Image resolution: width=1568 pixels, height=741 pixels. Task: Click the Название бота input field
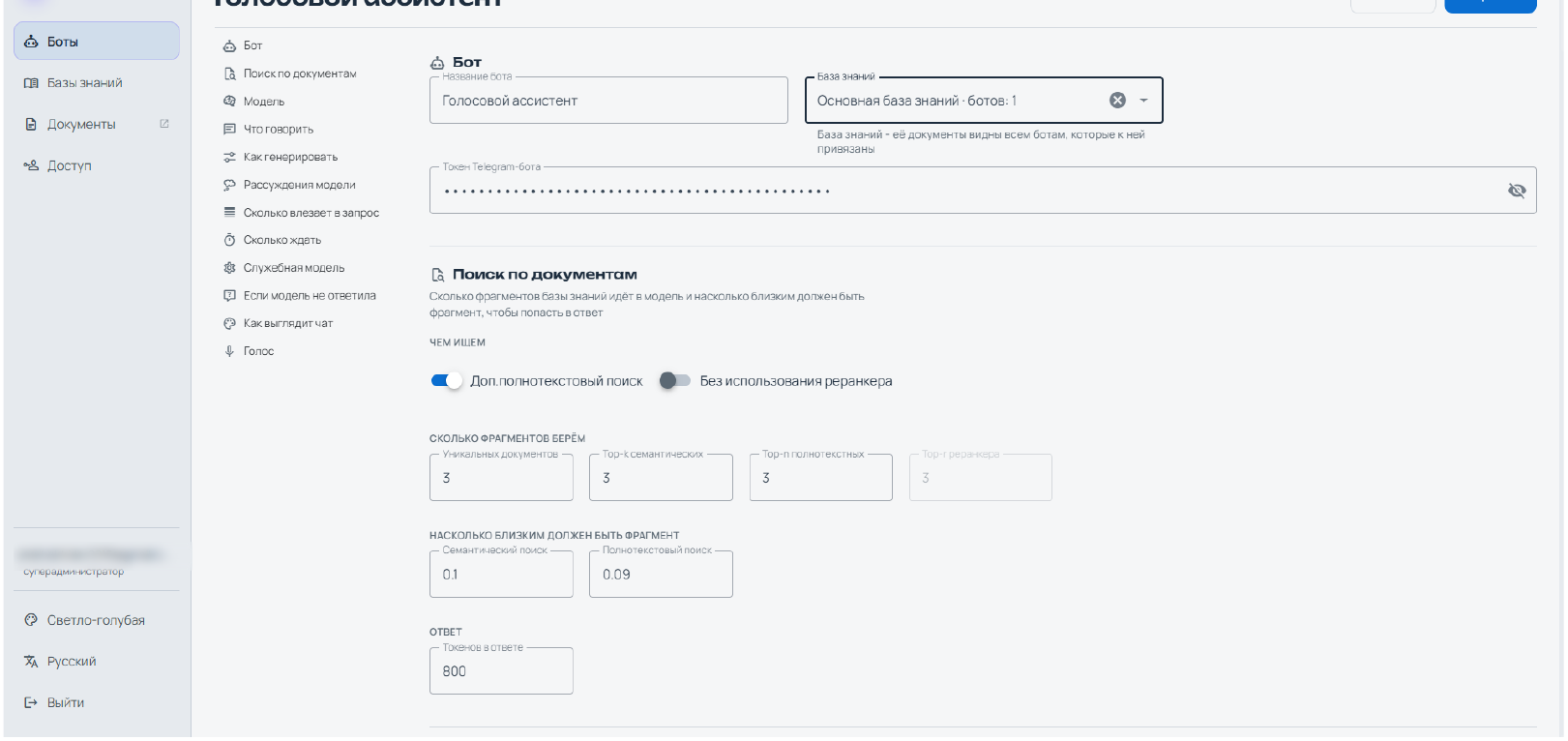pos(608,101)
